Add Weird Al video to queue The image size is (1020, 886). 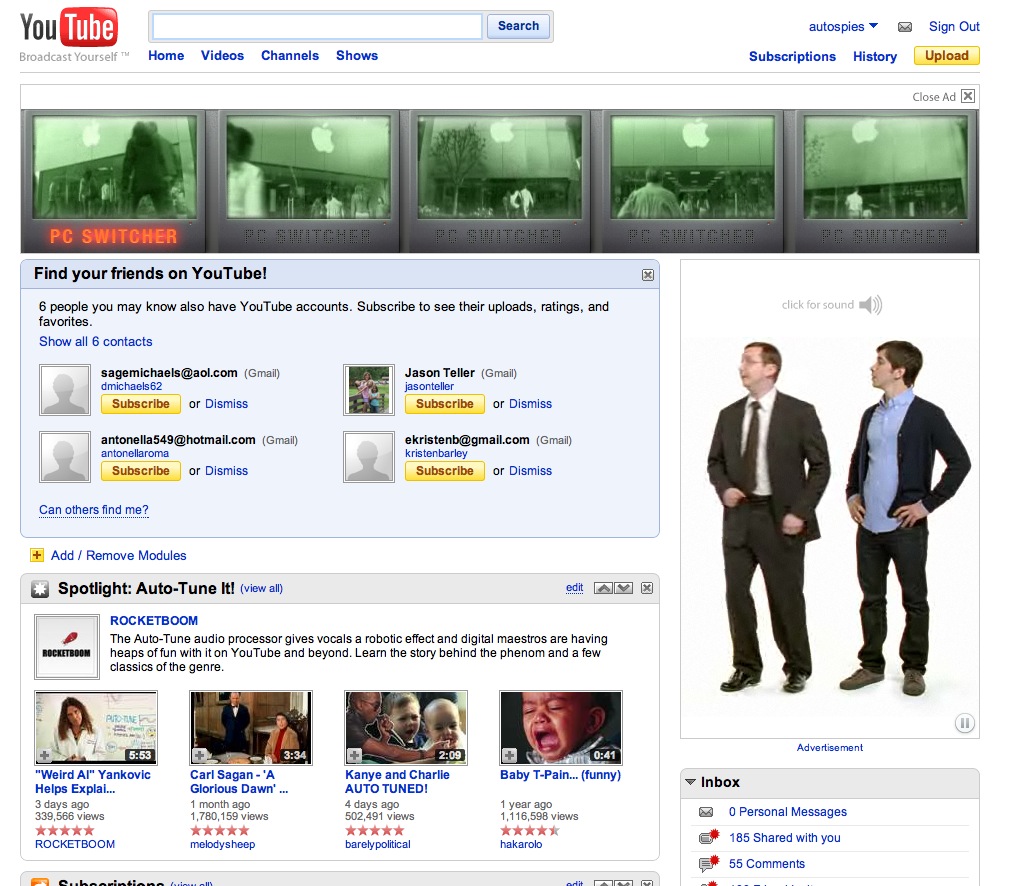click(44, 755)
